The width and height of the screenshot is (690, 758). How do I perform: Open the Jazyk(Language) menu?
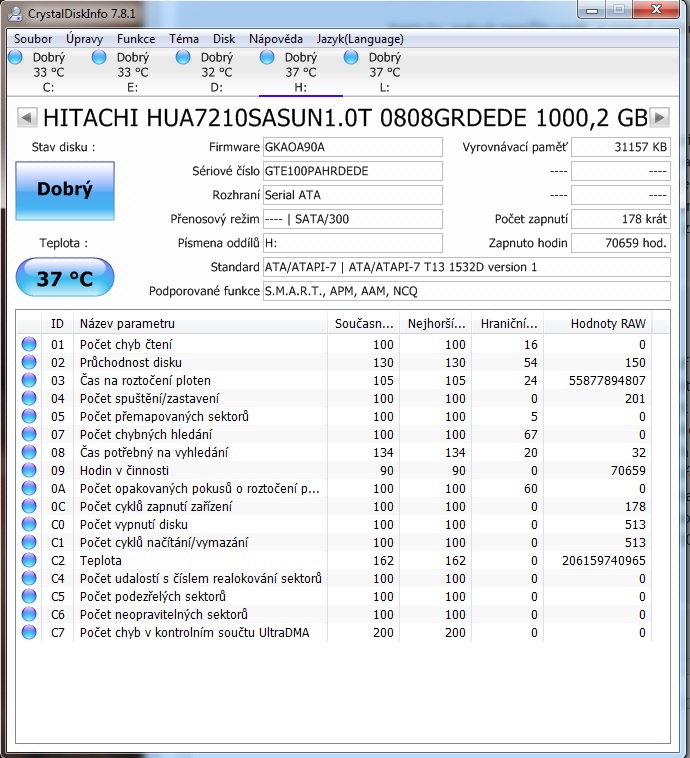point(360,39)
